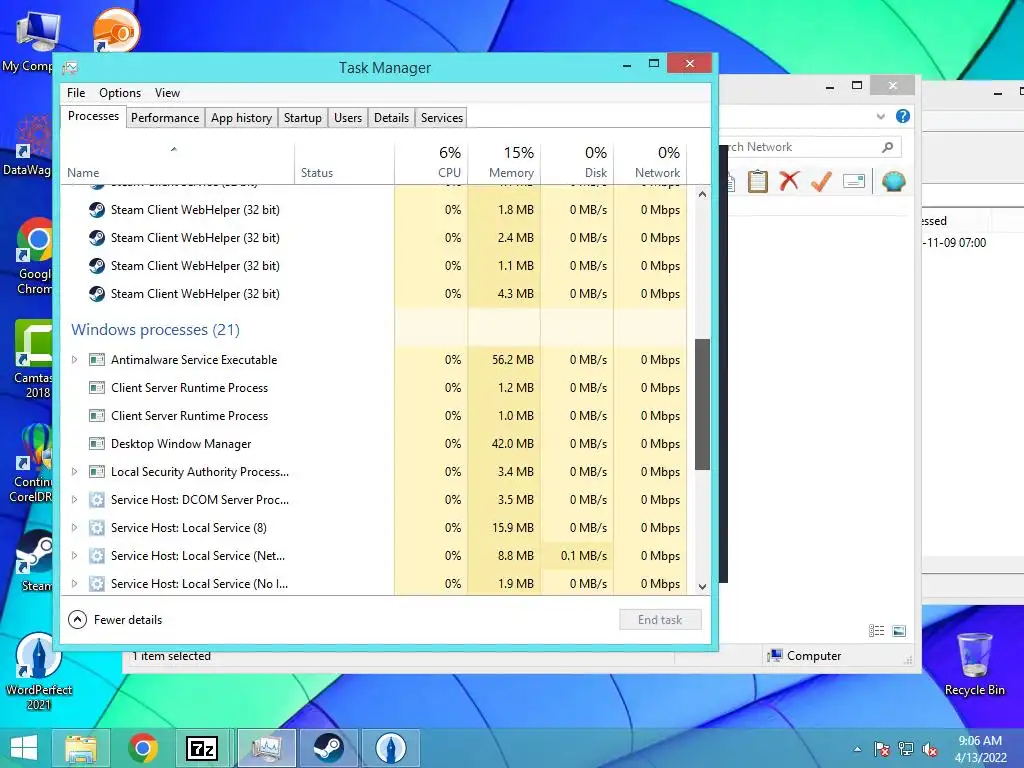Expand Service Host: Local Service (Net...)
This screenshot has width=1024, height=768.
(x=74, y=556)
